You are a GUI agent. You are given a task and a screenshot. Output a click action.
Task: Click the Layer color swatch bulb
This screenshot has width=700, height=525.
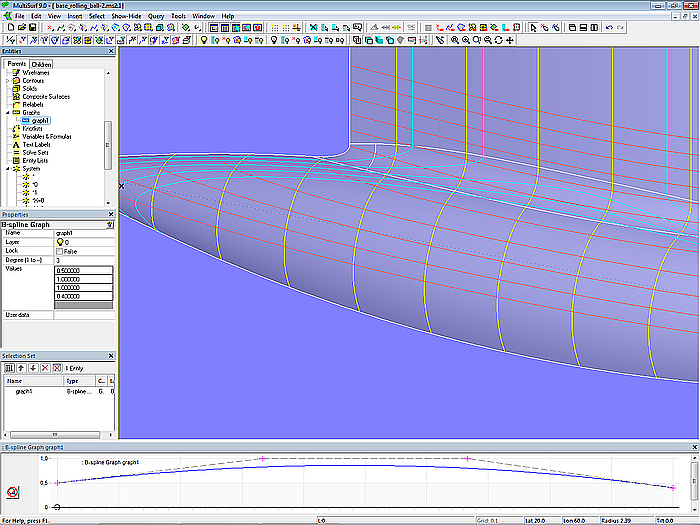60,242
